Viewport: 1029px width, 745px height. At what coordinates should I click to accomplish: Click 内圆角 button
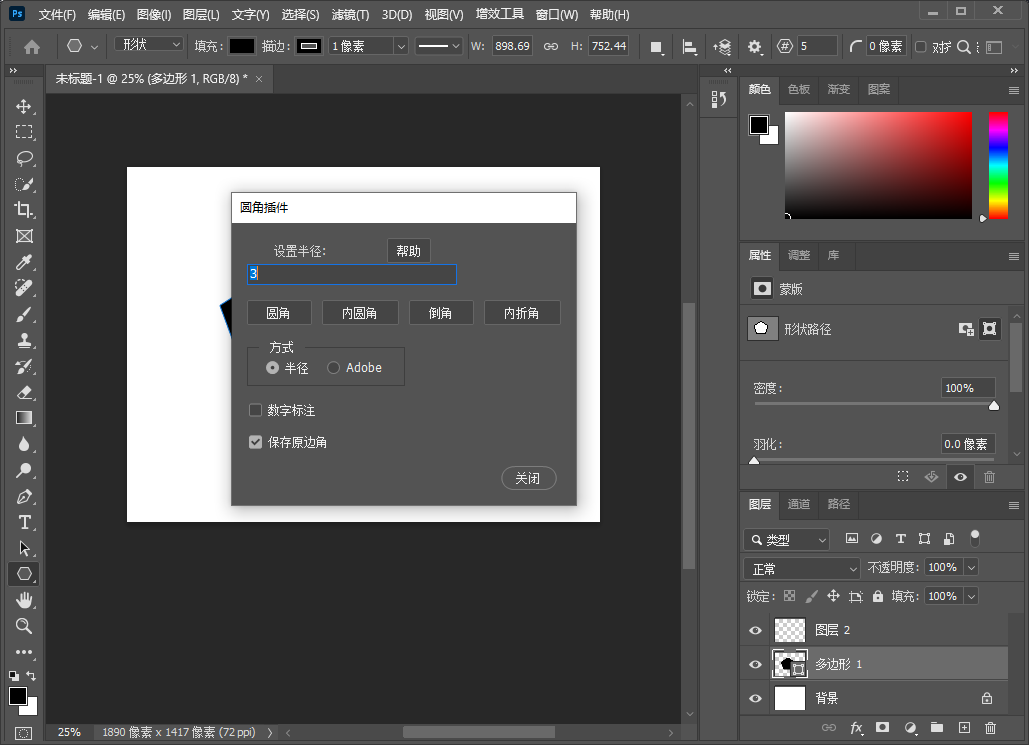coord(360,313)
